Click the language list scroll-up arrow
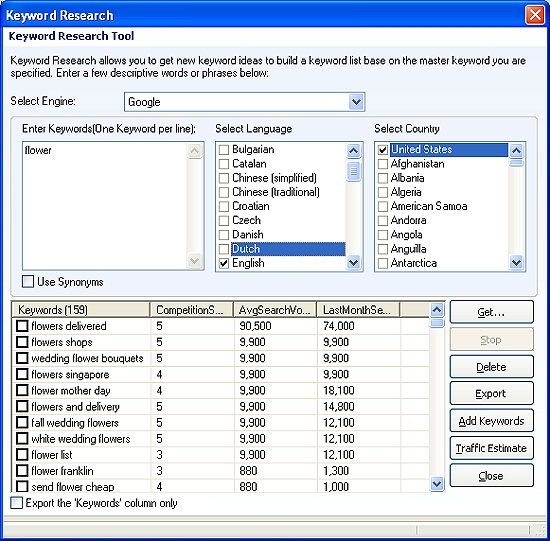This screenshot has height=541, width=550. [x=353, y=151]
